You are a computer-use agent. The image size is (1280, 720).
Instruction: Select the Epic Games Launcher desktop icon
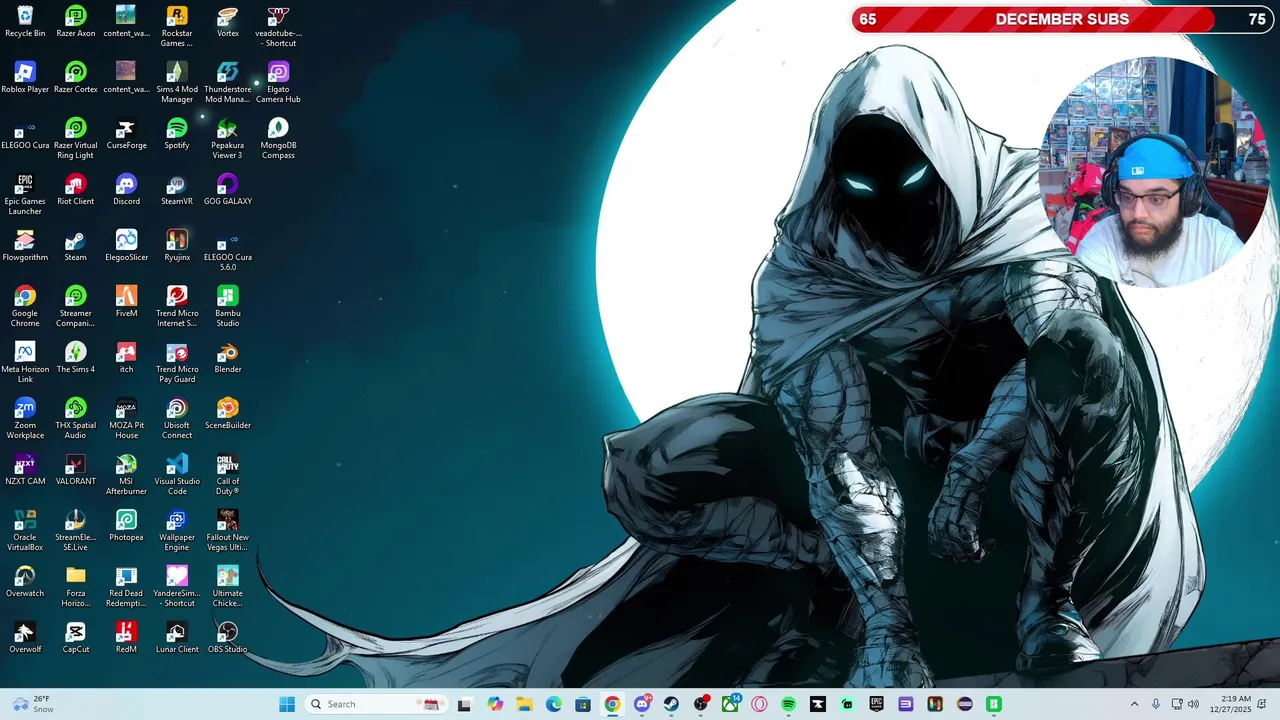coord(25,195)
